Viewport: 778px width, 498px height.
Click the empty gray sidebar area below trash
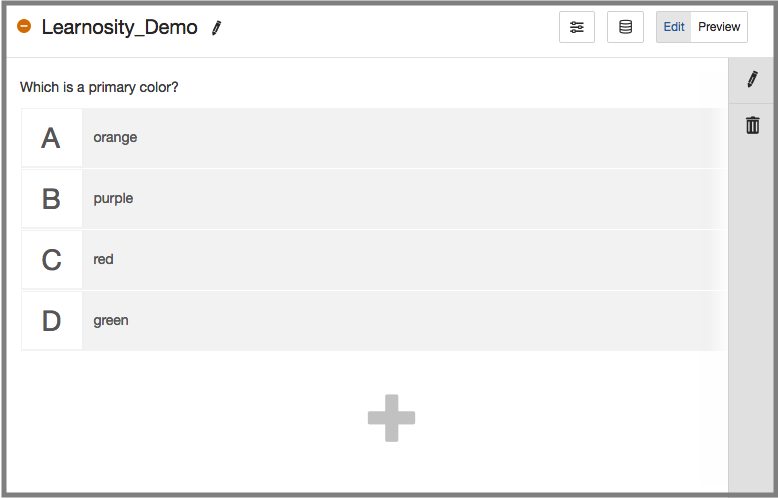tap(753, 320)
